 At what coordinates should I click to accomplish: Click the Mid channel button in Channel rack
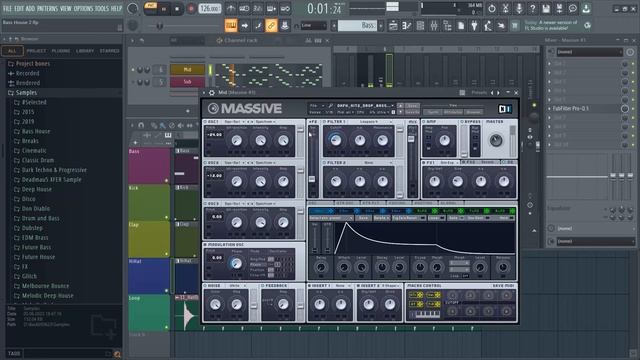pos(187,69)
